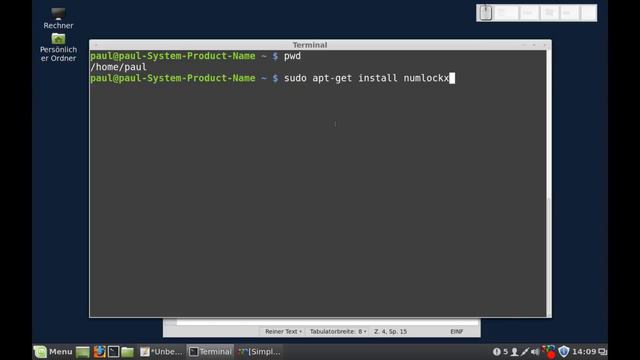Click the pwd command text in the terminal
Viewport: 640px width, 360px height.
(292, 56)
